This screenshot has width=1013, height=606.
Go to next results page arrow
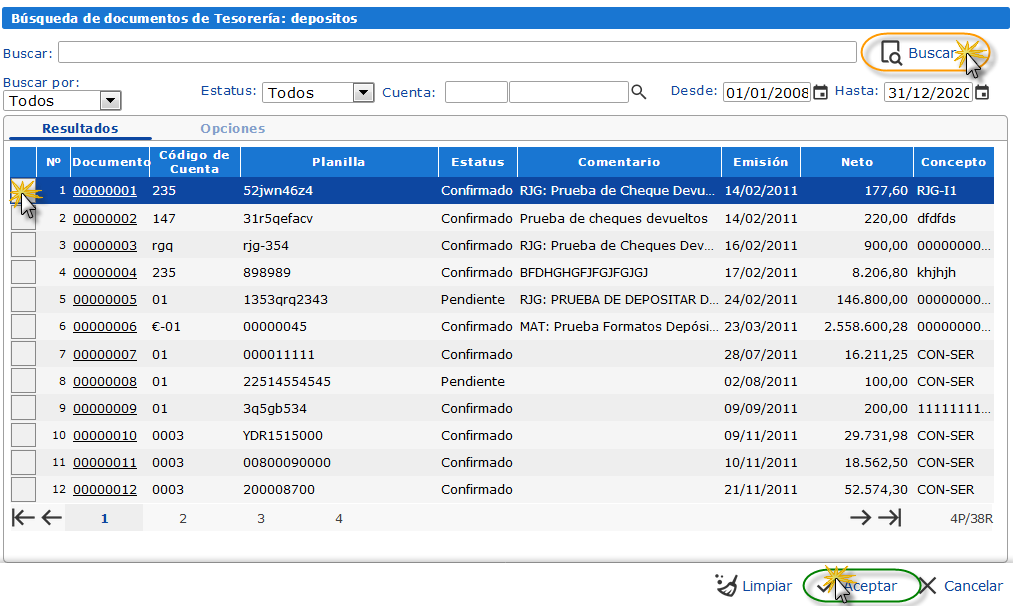[x=861, y=517]
